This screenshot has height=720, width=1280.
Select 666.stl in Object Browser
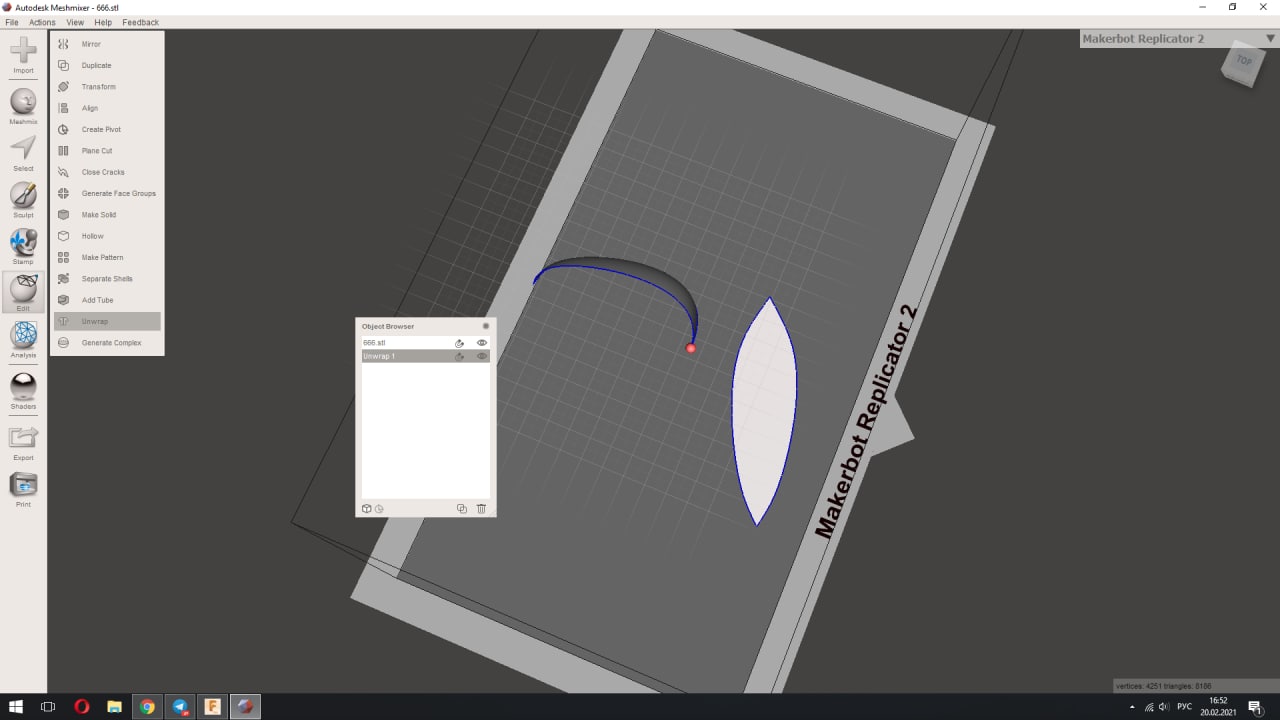(426, 343)
